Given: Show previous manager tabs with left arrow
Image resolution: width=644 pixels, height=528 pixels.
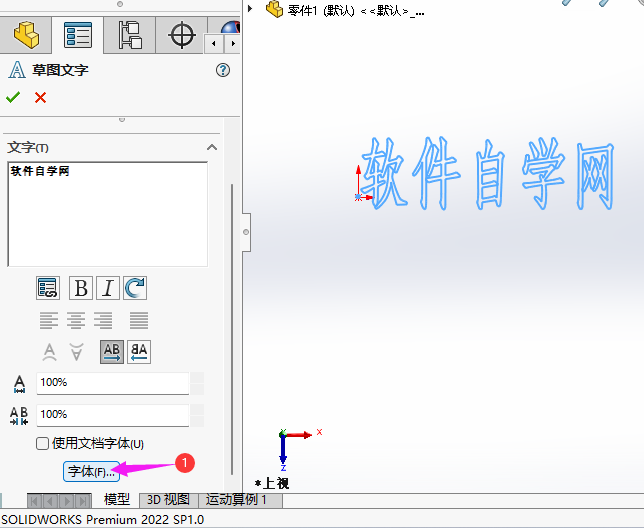Looking at the screenshot, I should tap(214, 44).
